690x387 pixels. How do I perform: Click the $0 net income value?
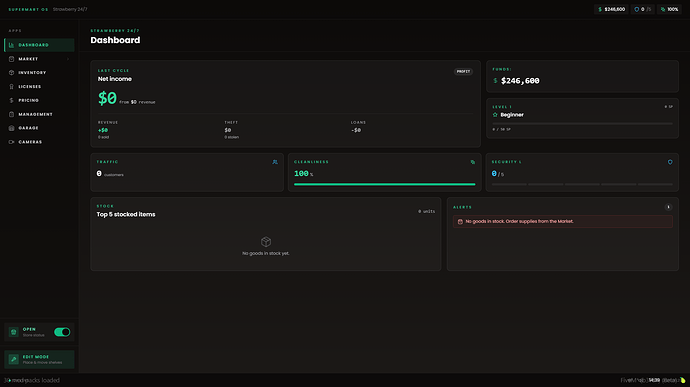[x=107, y=98]
